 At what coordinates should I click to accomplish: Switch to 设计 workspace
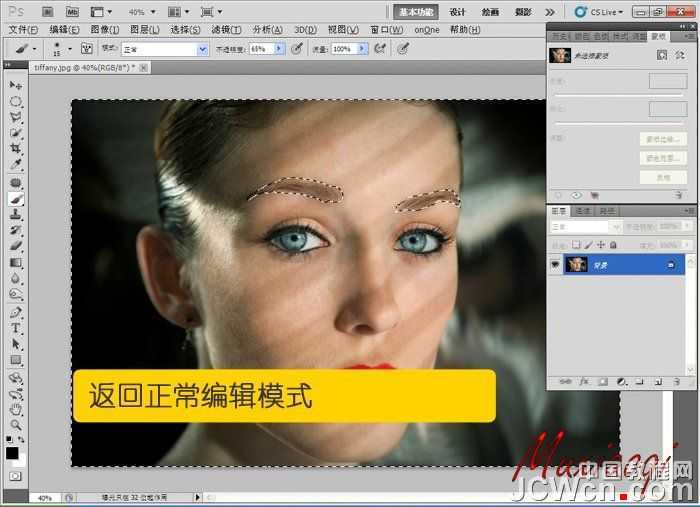tap(457, 12)
